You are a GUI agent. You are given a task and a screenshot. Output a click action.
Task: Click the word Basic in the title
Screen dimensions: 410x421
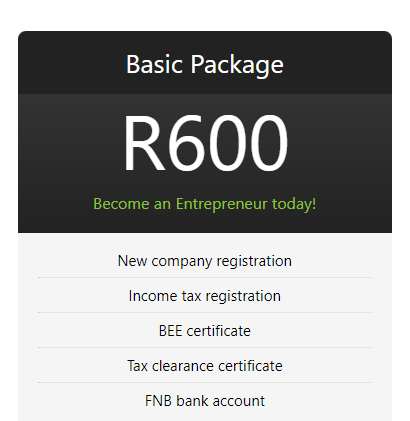[155, 64]
